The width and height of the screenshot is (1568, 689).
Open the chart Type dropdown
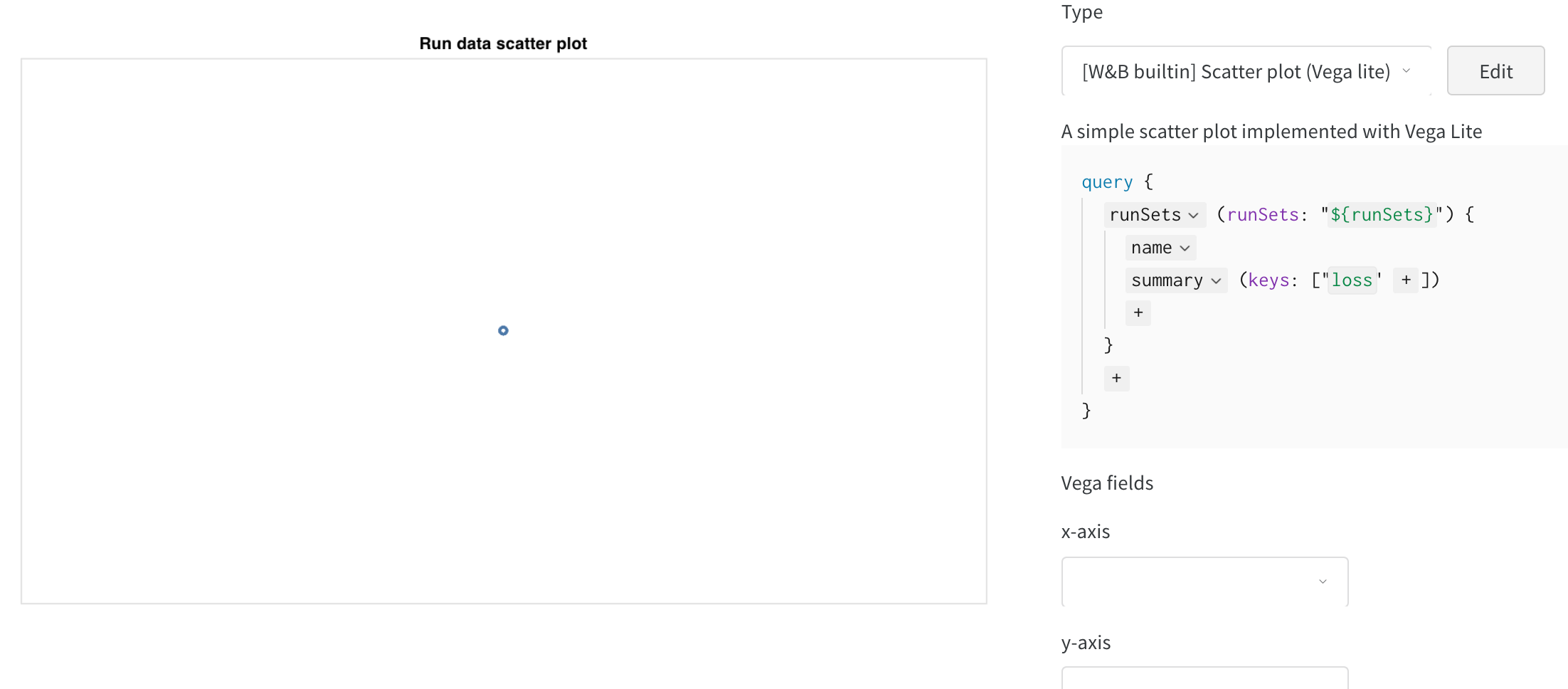(x=1245, y=70)
